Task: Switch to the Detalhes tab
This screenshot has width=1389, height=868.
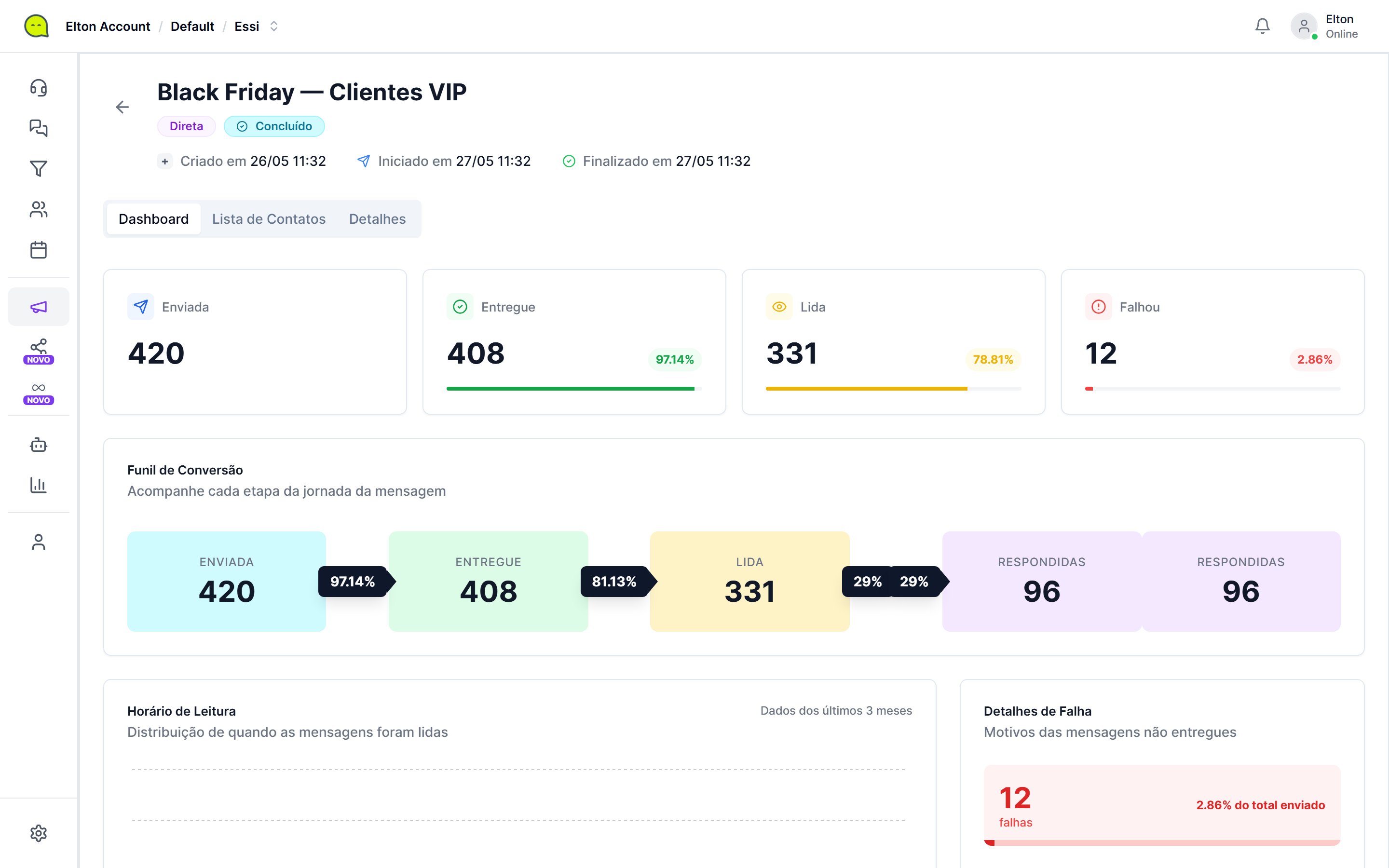Action: tap(377, 219)
